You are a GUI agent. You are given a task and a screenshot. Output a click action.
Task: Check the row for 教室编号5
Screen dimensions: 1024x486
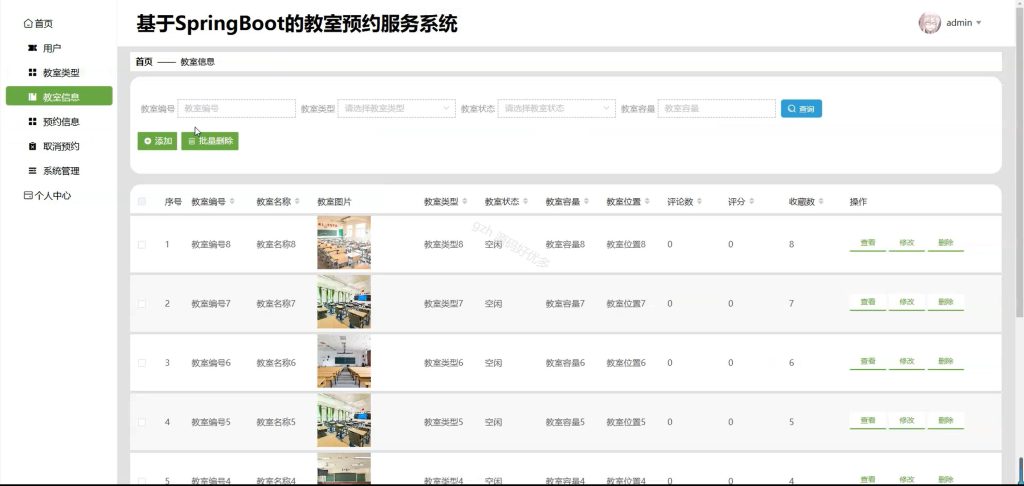[142, 422]
